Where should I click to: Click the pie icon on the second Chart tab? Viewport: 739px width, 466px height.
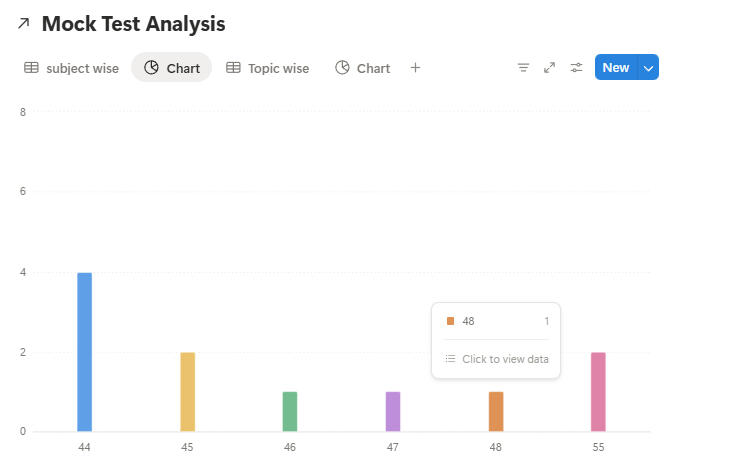tap(342, 68)
